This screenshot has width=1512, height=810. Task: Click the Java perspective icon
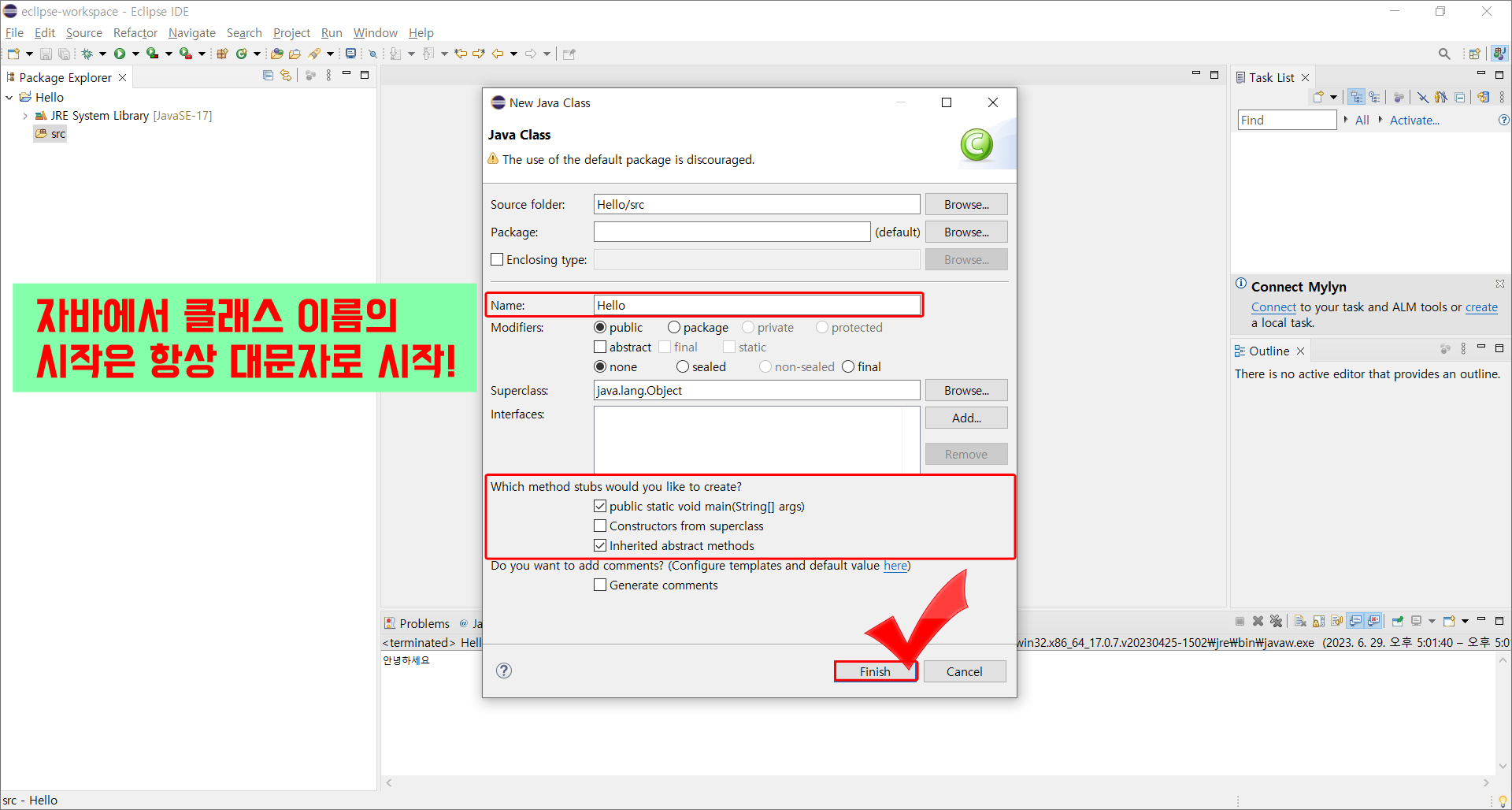pos(1499,54)
